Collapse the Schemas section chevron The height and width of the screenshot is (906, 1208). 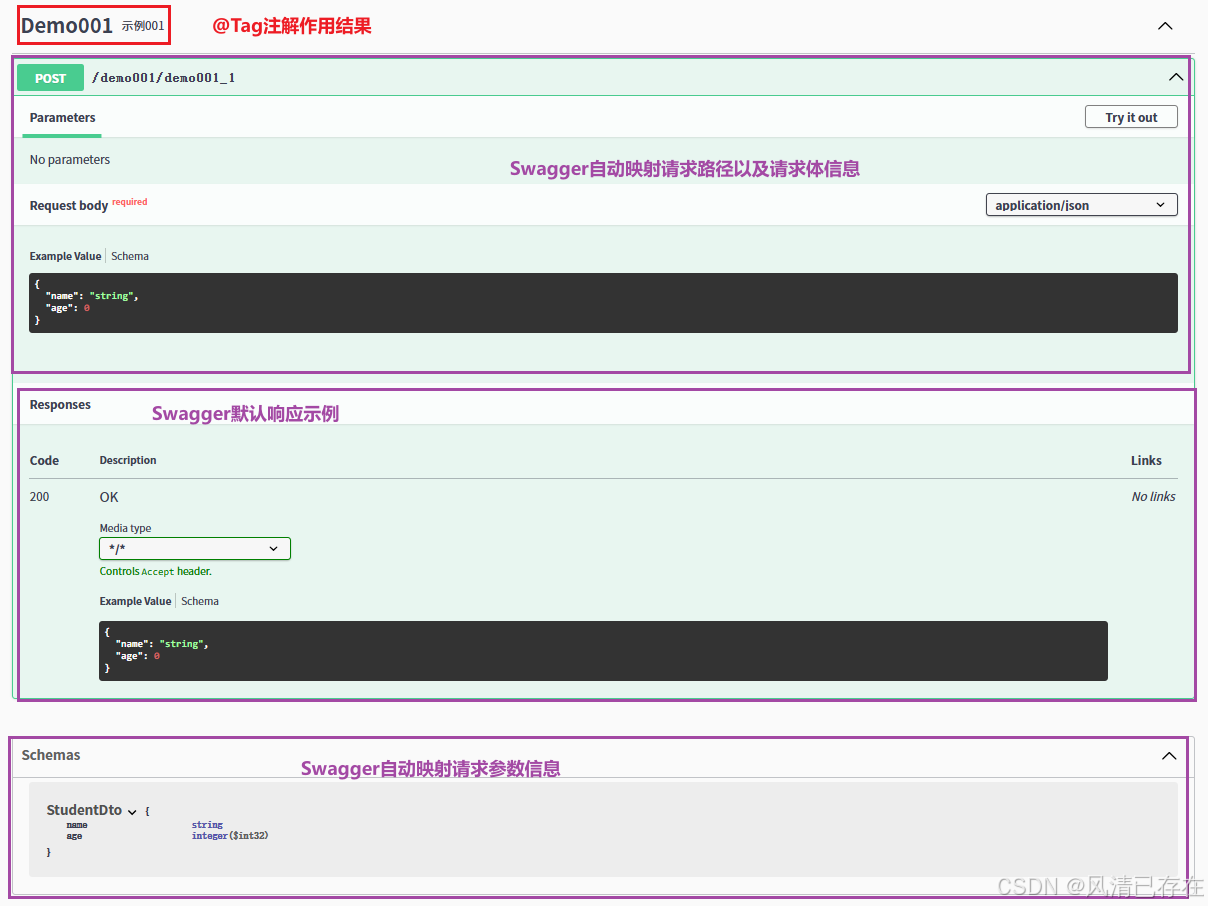coord(1169,756)
